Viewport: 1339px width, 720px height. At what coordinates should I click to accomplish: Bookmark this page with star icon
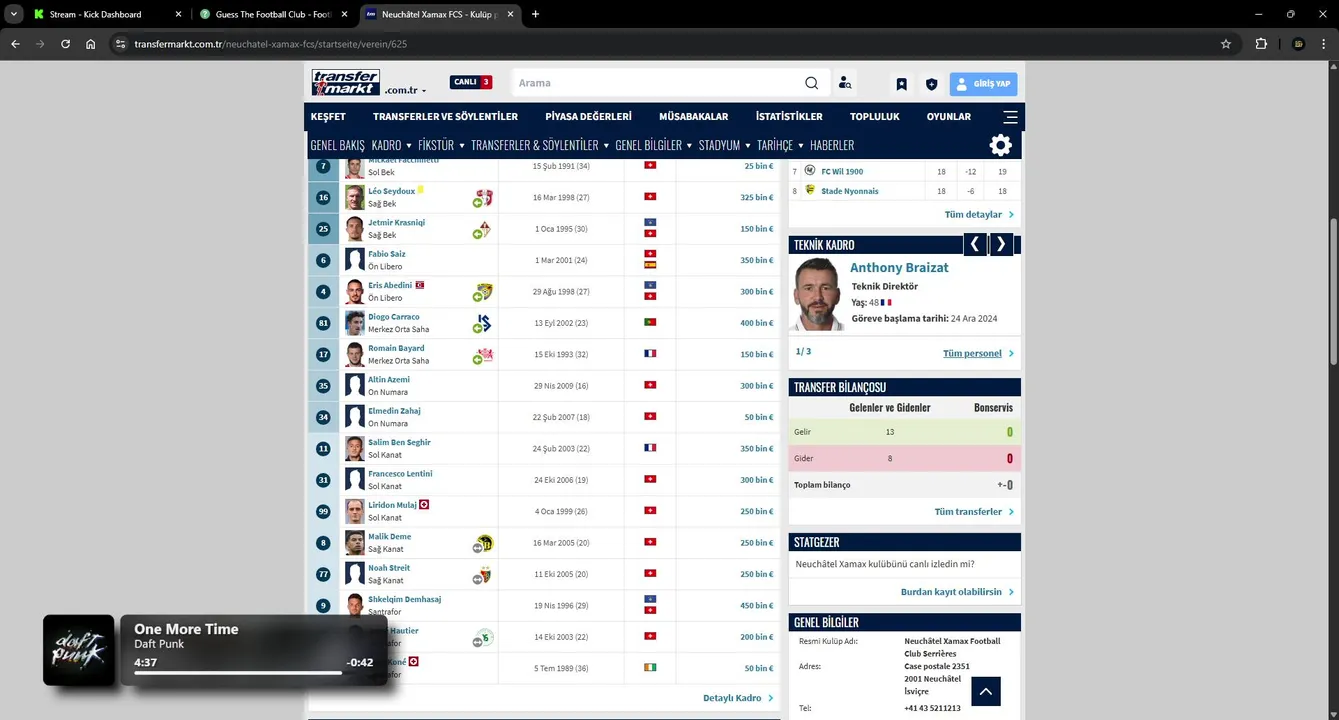coord(1226,44)
